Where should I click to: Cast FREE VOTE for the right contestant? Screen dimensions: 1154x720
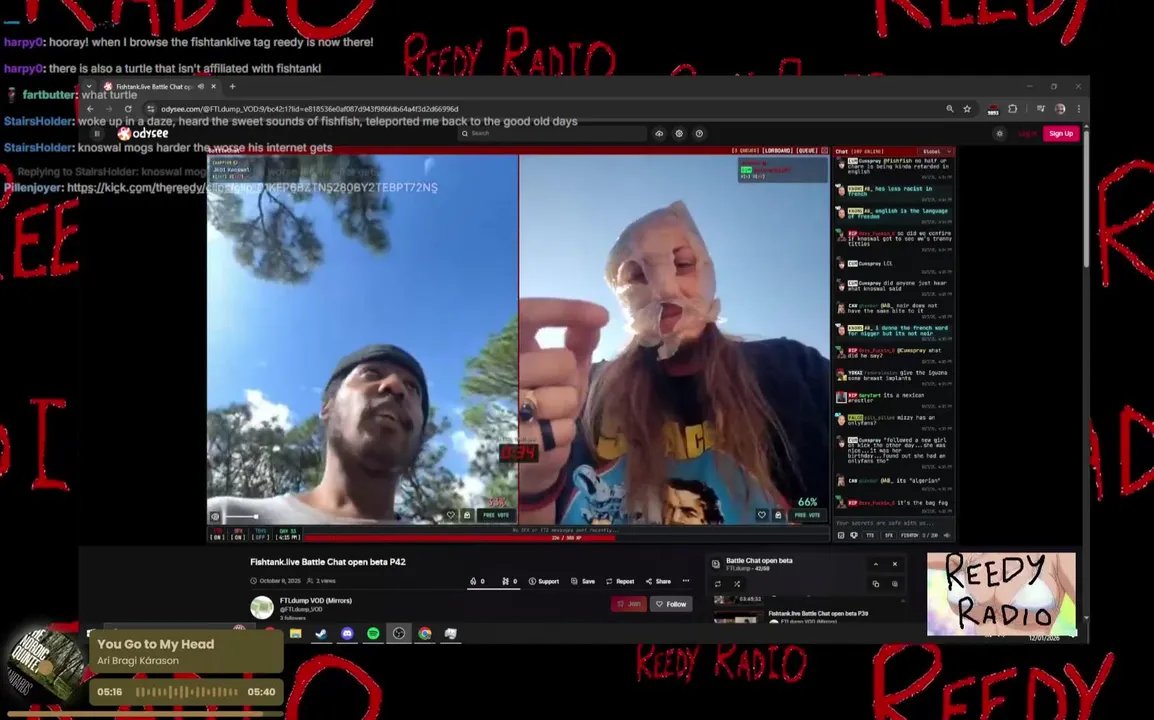[807, 515]
